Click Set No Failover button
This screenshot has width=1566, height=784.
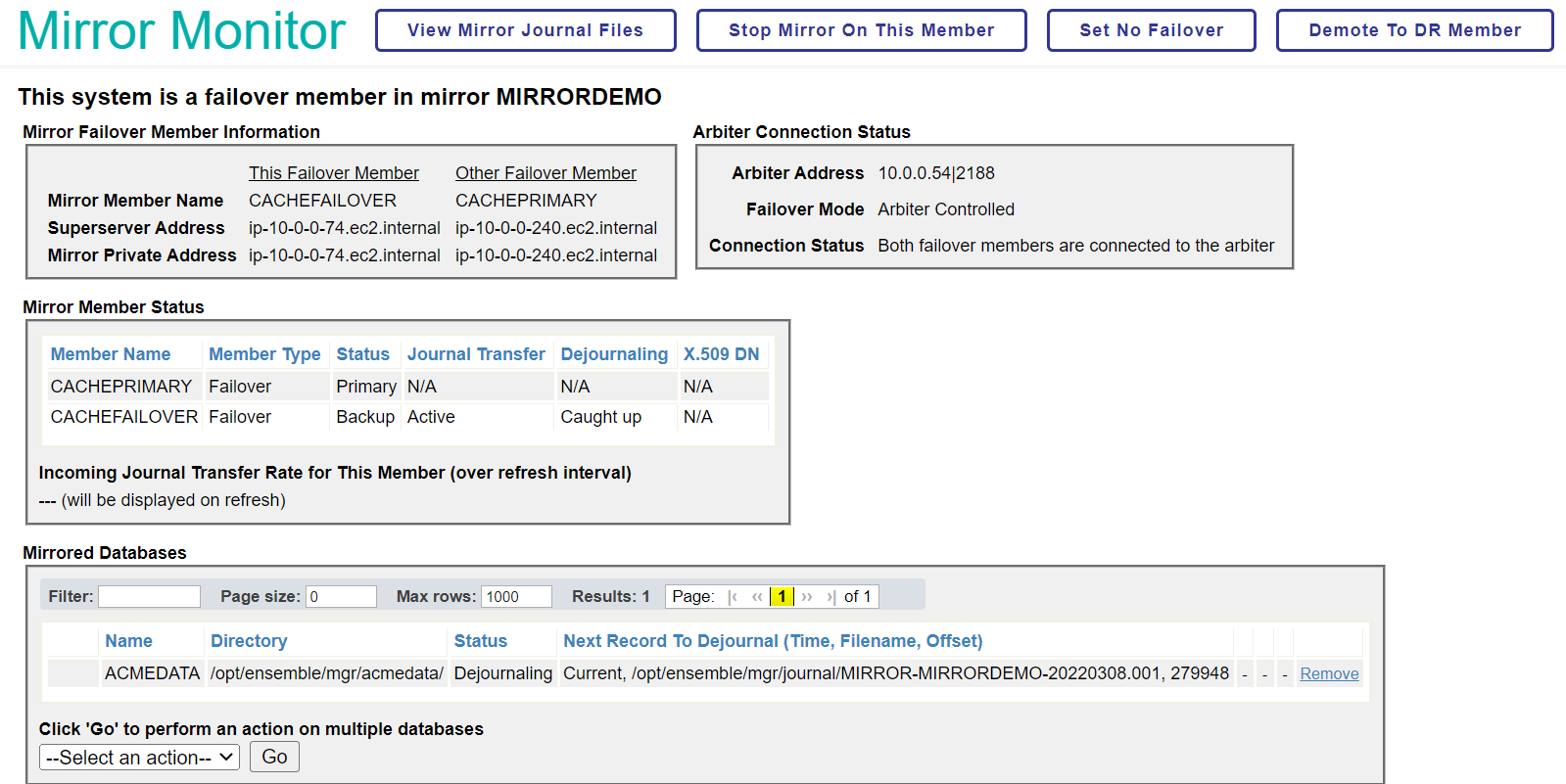(1151, 30)
